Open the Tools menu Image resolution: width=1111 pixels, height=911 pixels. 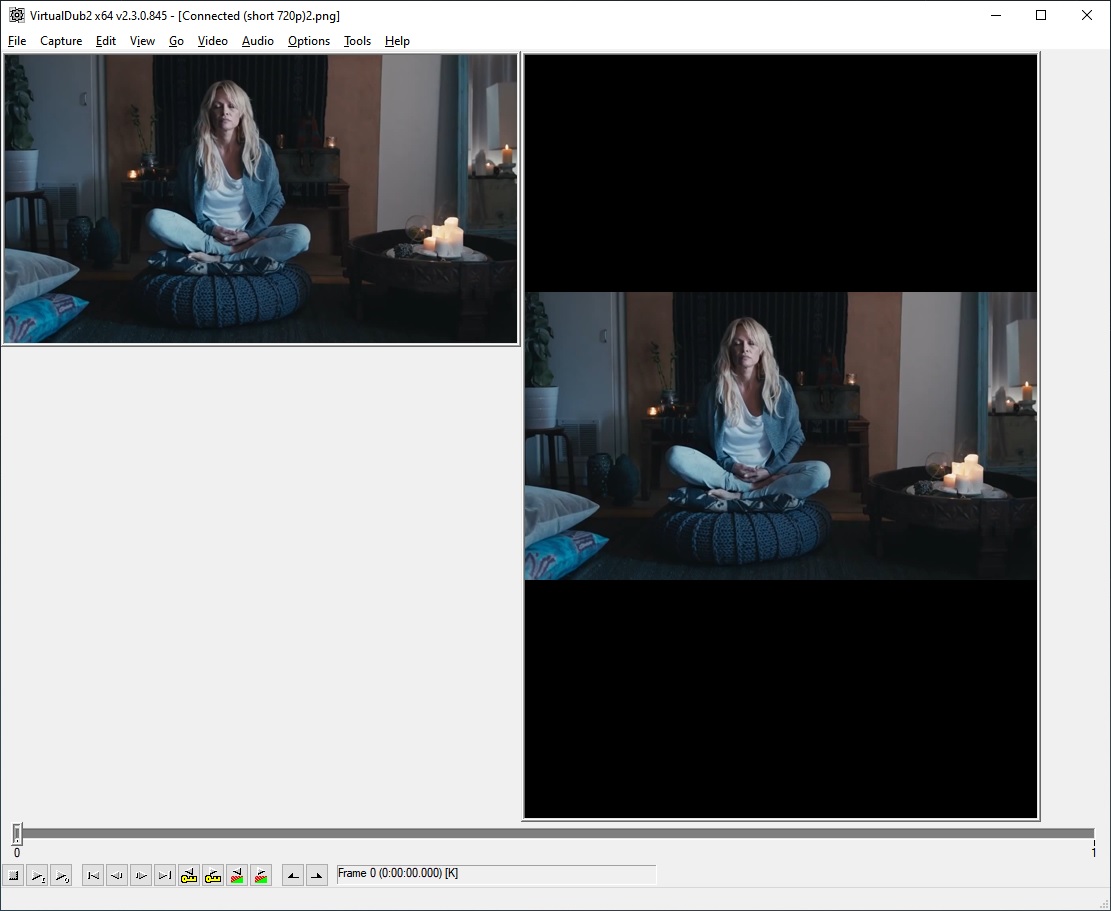point(357,41)
